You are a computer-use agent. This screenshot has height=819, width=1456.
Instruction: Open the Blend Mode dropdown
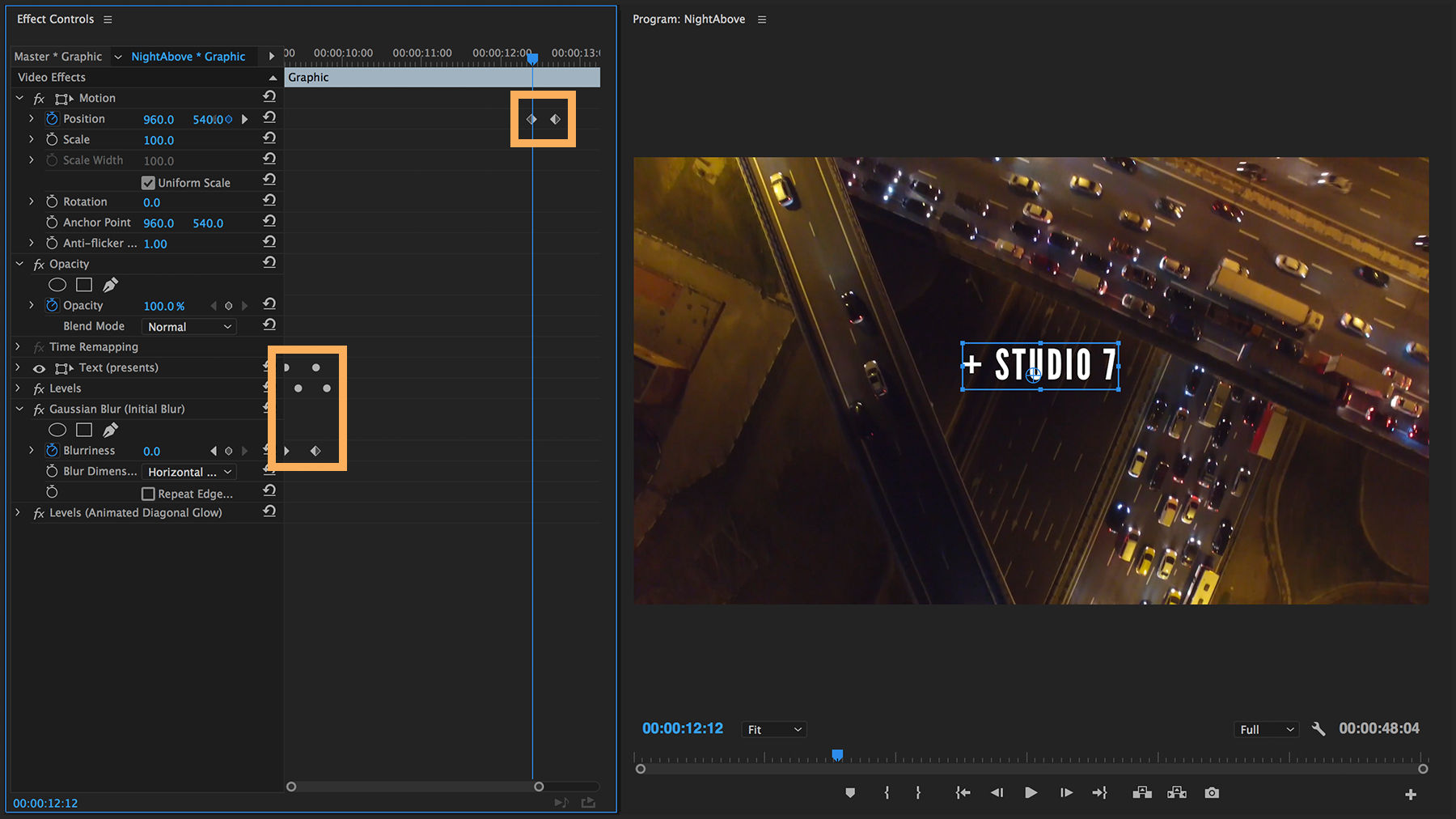coord(188,326)
